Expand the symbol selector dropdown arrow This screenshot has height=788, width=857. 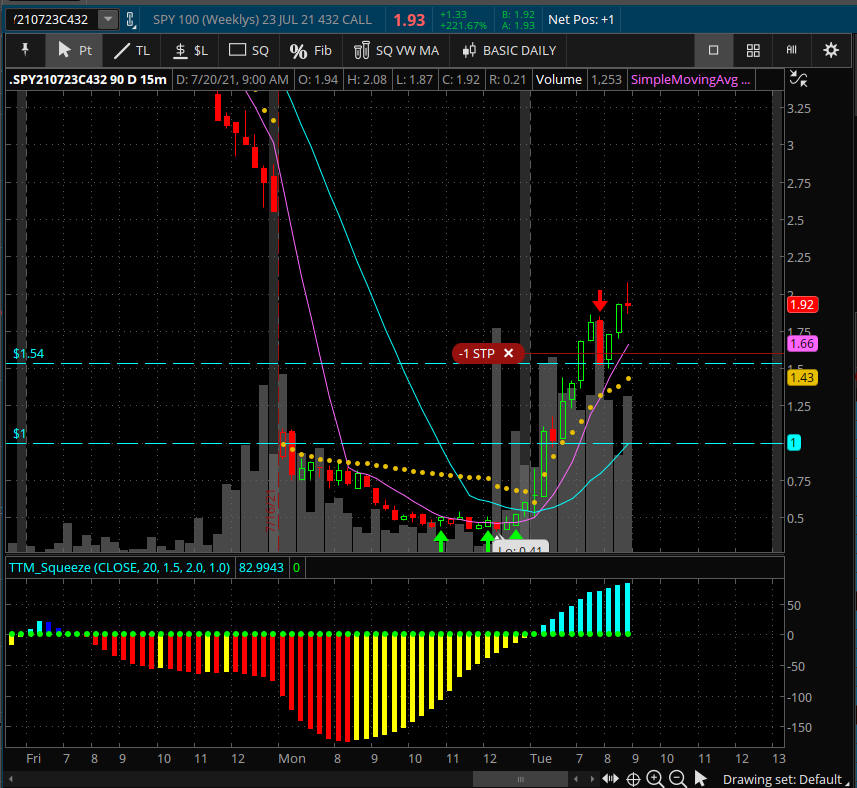pyautogui.click(x=107, y=19)
